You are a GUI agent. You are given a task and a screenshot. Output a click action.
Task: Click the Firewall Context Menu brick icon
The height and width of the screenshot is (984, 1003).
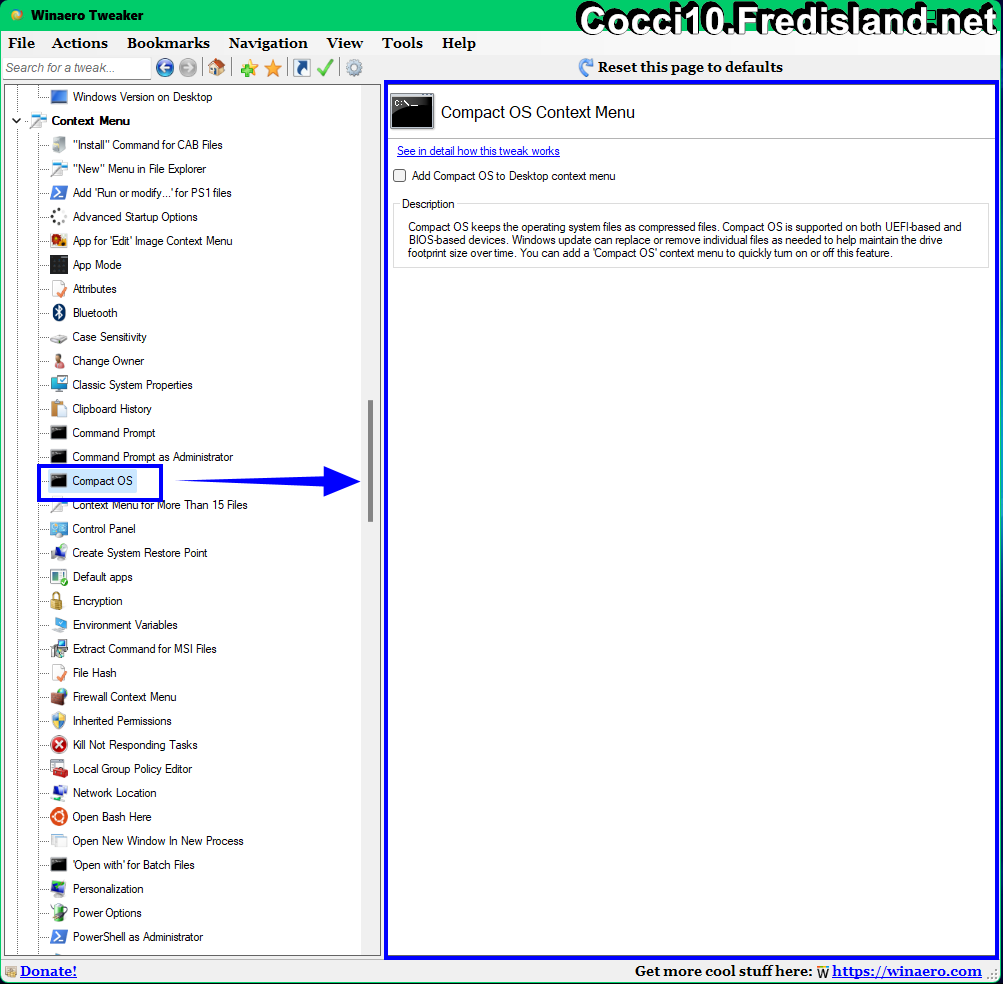(x=59, y=697)
